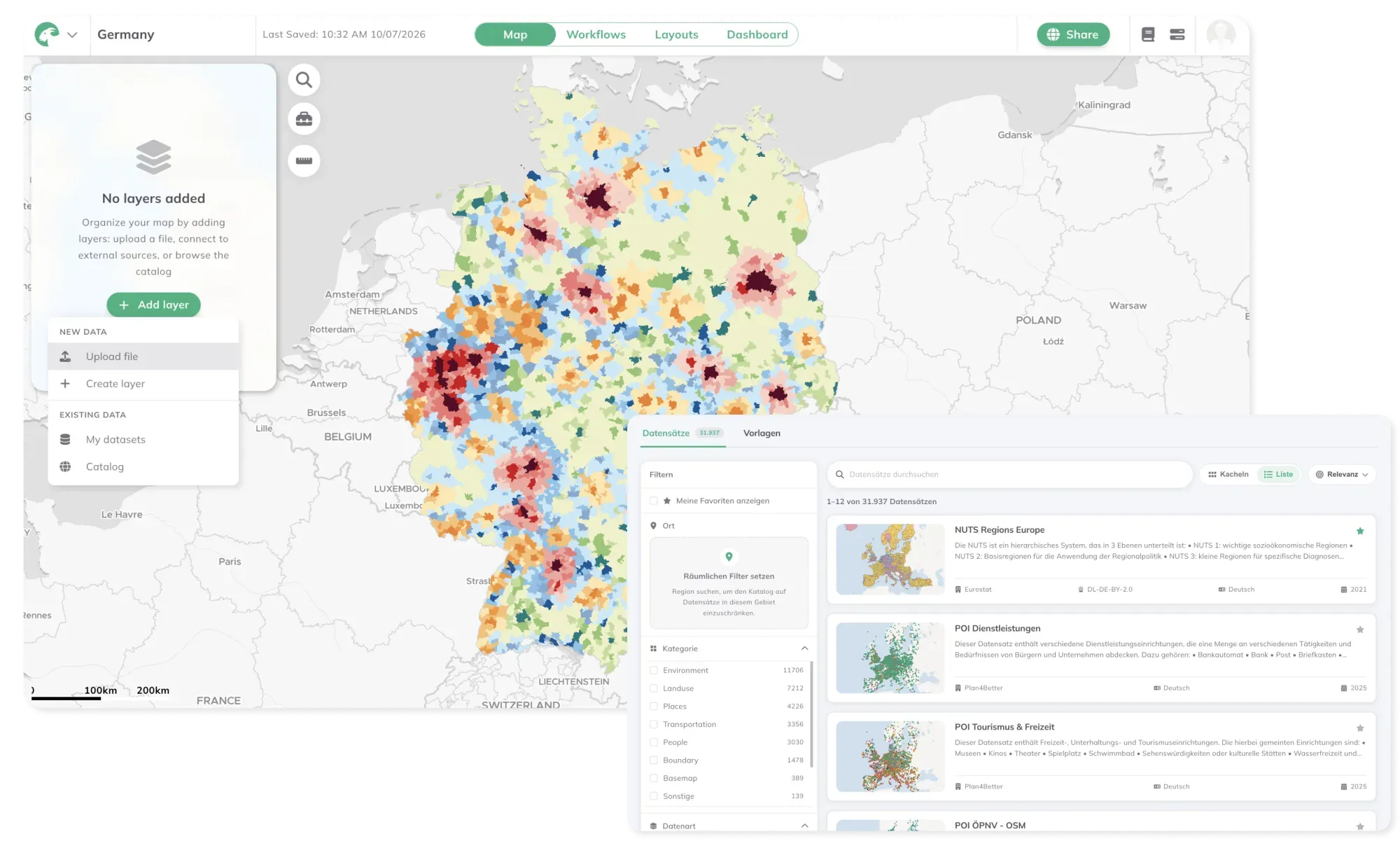Open the NUTS Regions Europe dataset title

coord(1000,530)
